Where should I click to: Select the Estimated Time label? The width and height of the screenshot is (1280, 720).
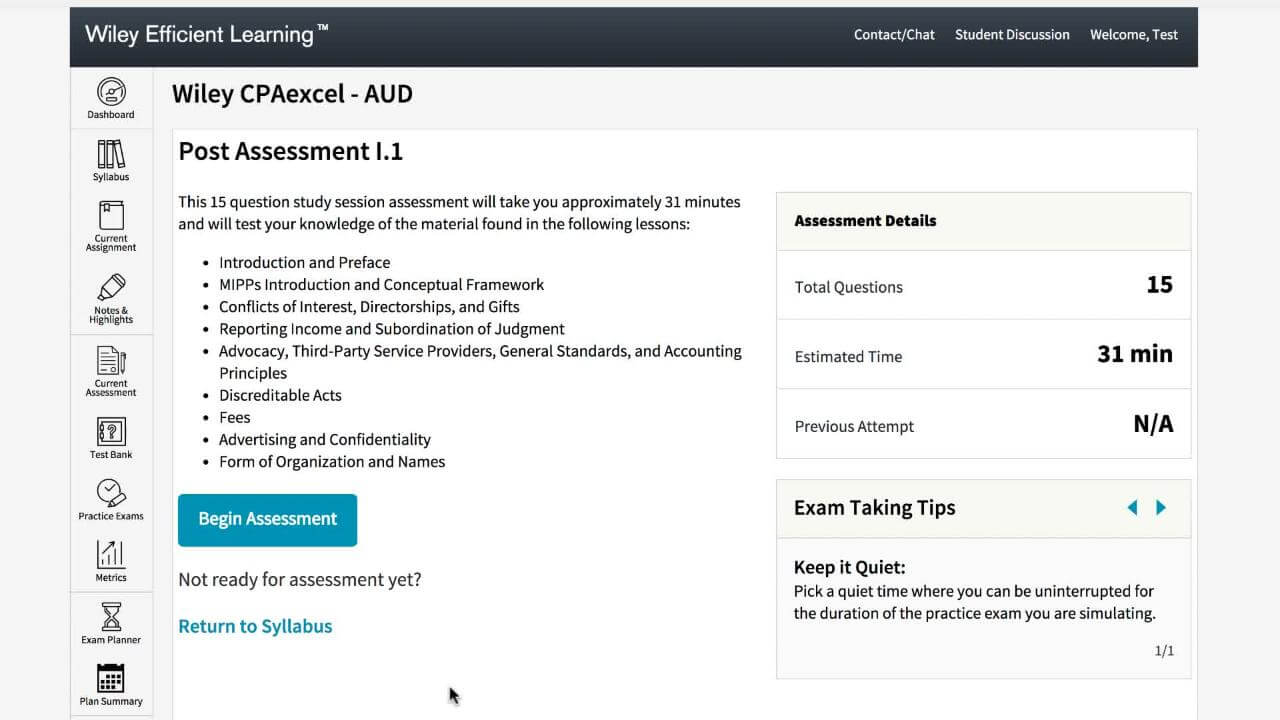point(848,357)
